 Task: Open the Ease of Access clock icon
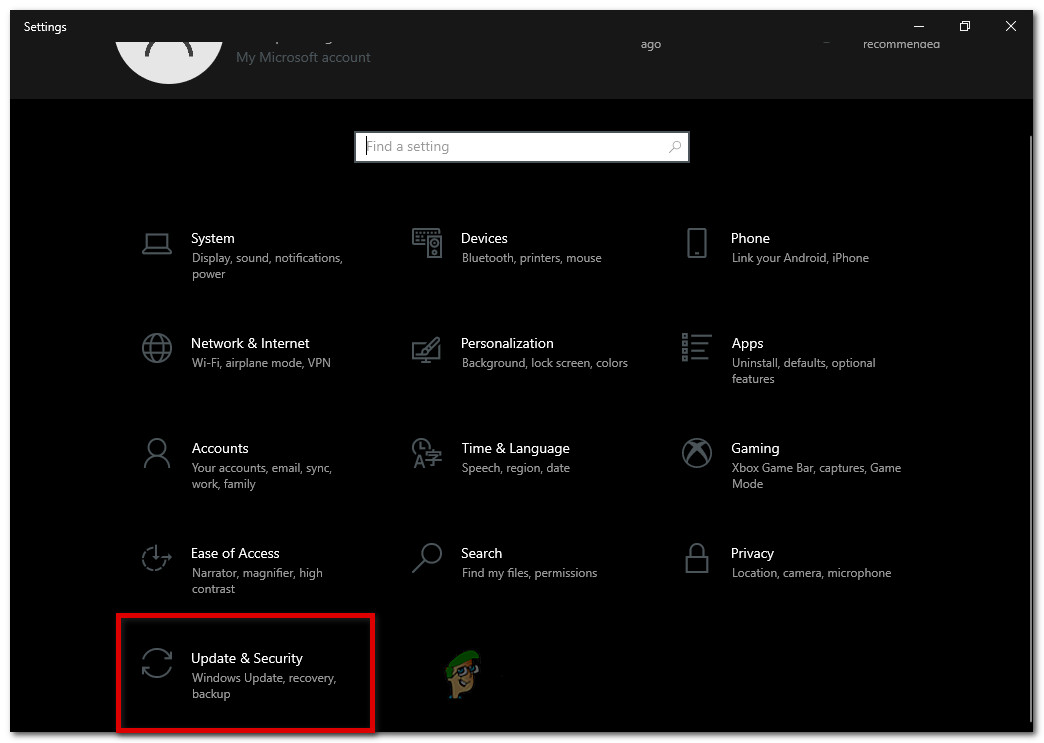156,558
